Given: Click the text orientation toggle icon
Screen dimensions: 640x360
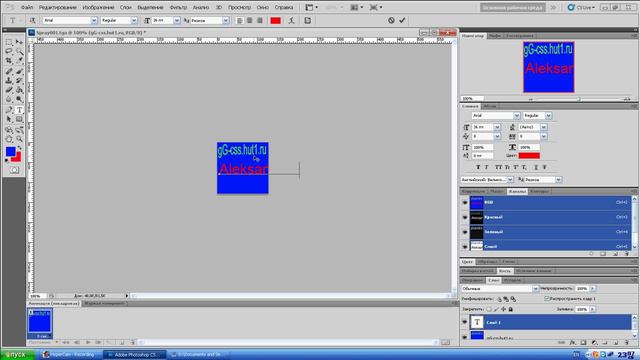Looking at the screenshot, I should (32, 20).
